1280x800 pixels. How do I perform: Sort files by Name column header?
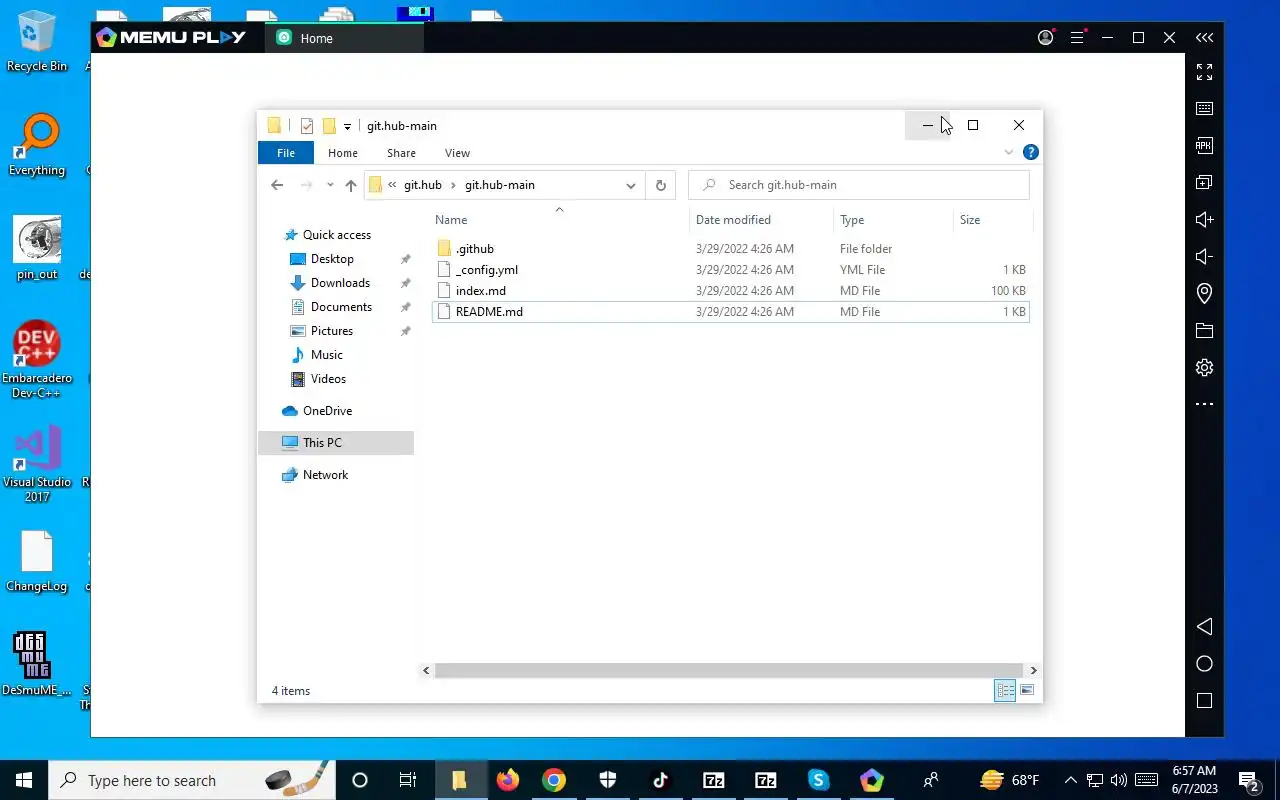click(560, 220)
